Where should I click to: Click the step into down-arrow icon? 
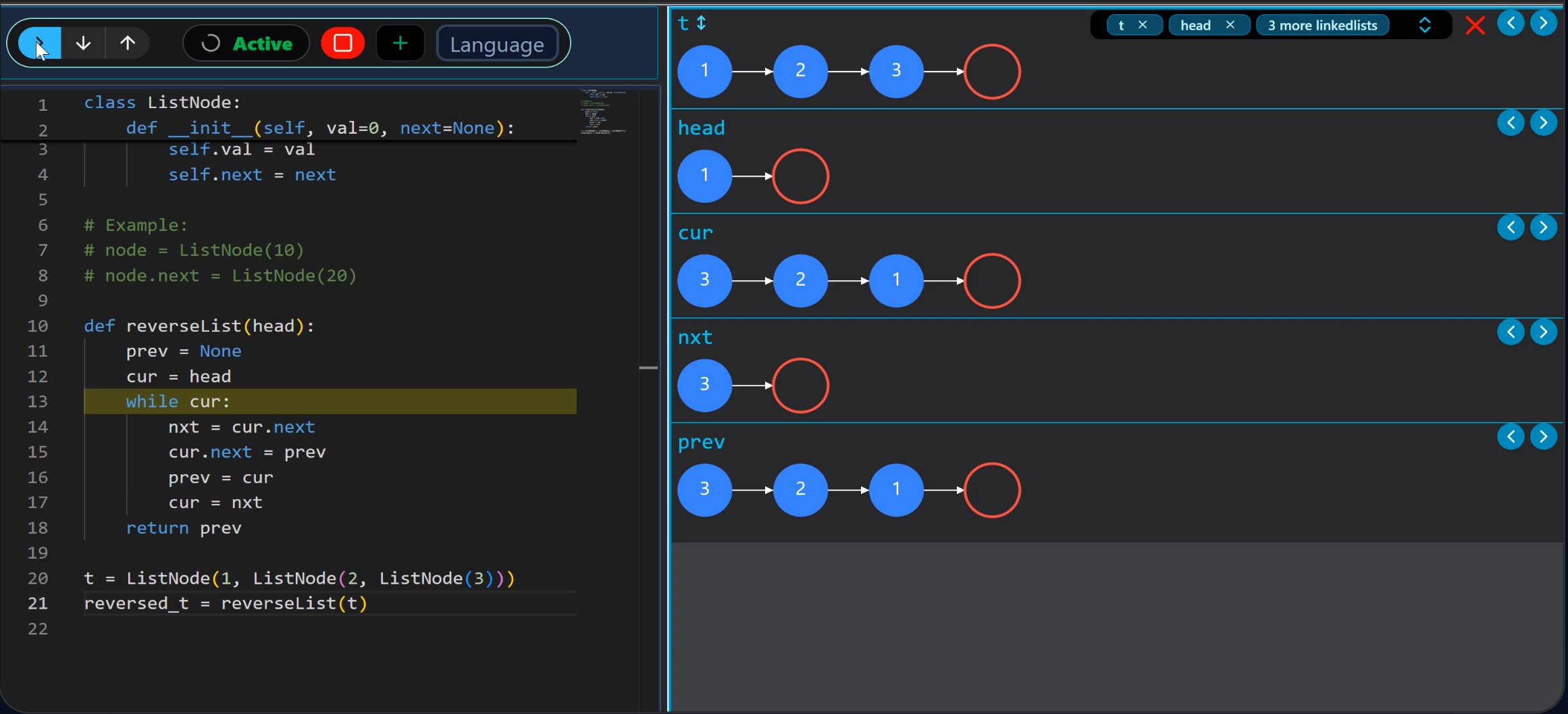[x=82, y=43]
